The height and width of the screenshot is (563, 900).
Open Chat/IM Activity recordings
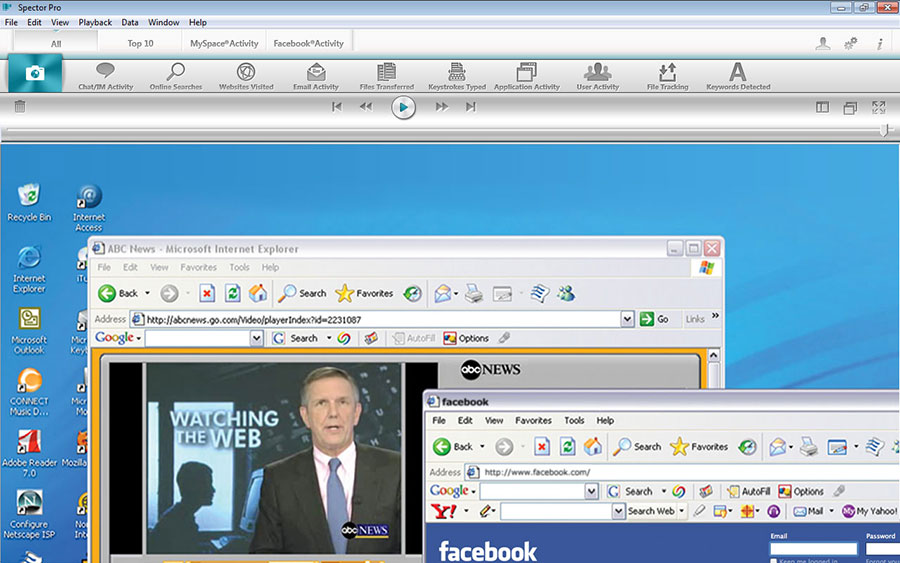pos(106,76)
